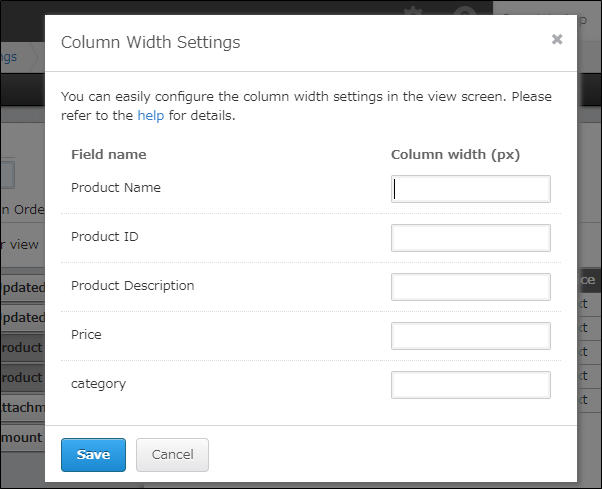Click the "Column width (px)" column header
This screenshot has width=602, height=489.
click(455, 155)
